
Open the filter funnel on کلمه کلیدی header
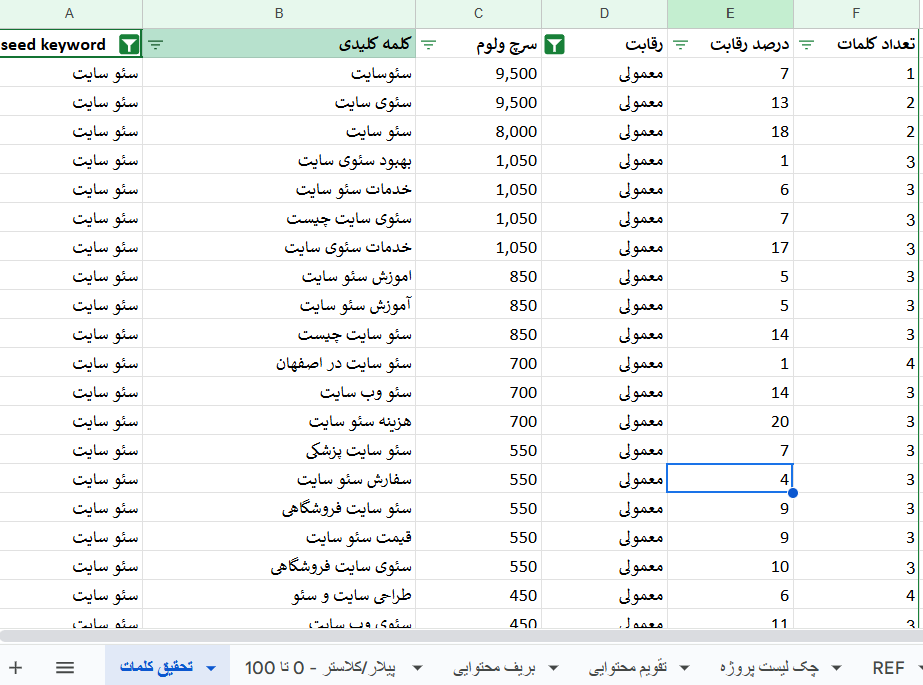pos(156,45)
